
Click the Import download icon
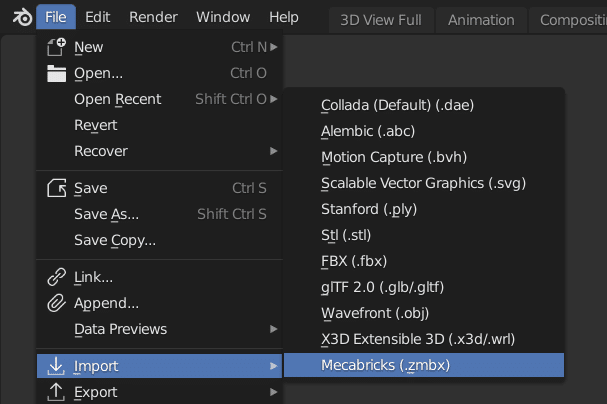click(57, 366)
